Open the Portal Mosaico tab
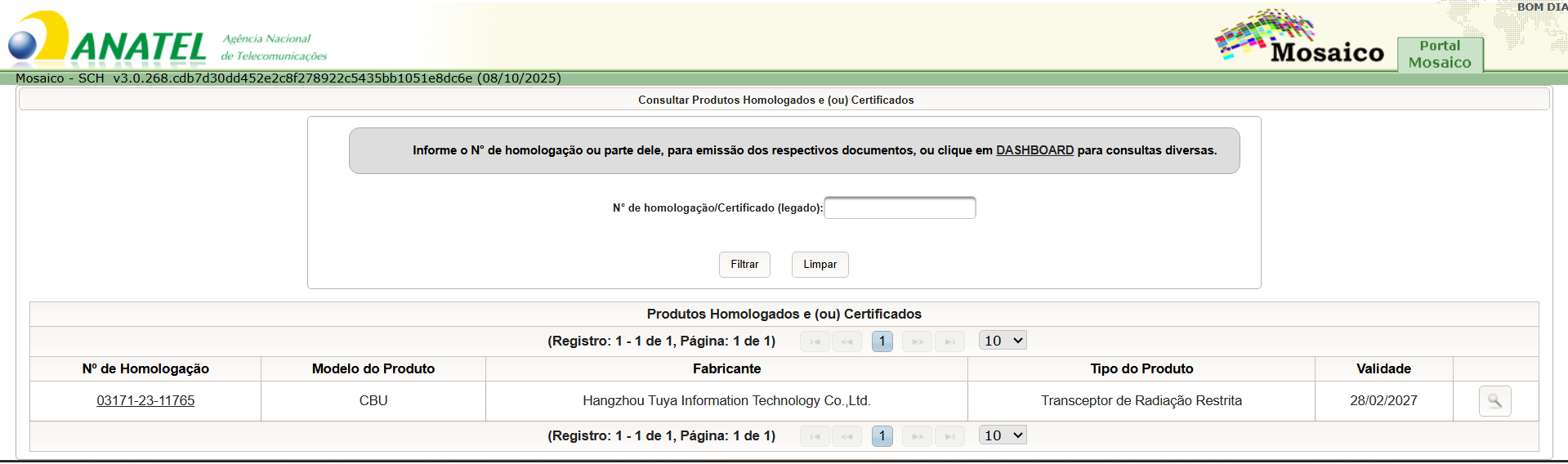 [1440, 54]
